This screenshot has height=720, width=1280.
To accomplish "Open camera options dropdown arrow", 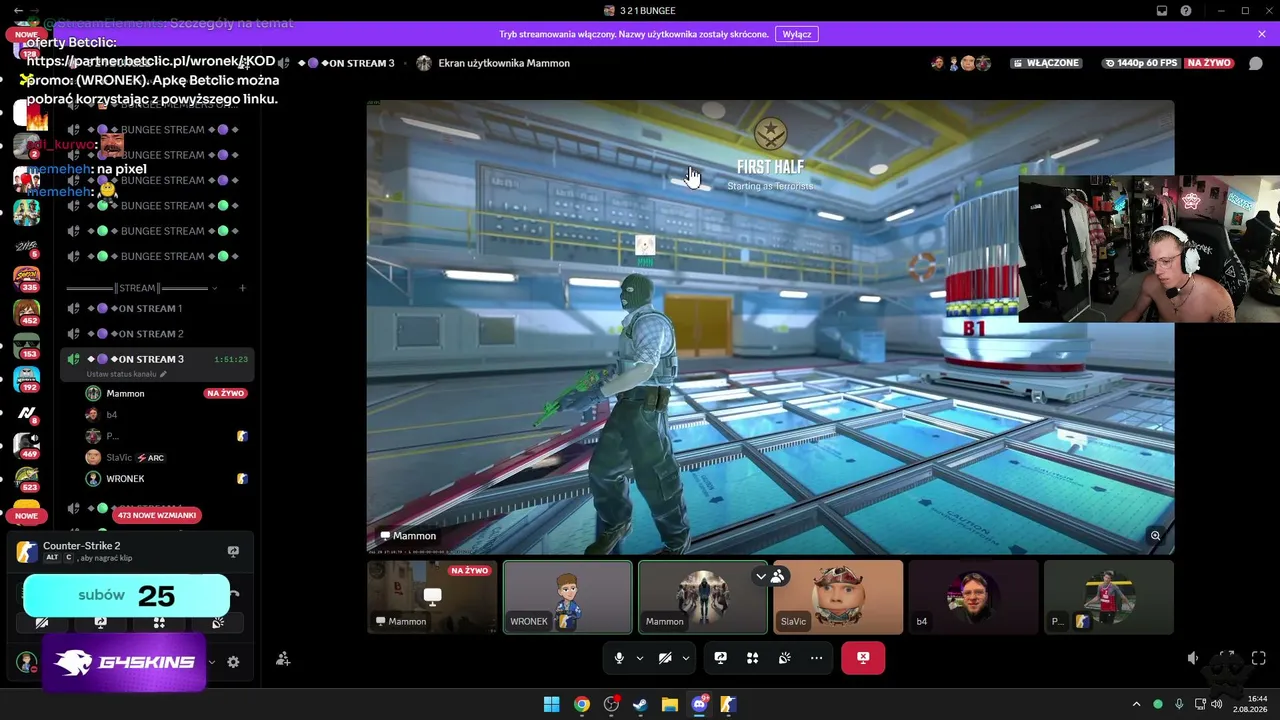I will tap(685, 658).
